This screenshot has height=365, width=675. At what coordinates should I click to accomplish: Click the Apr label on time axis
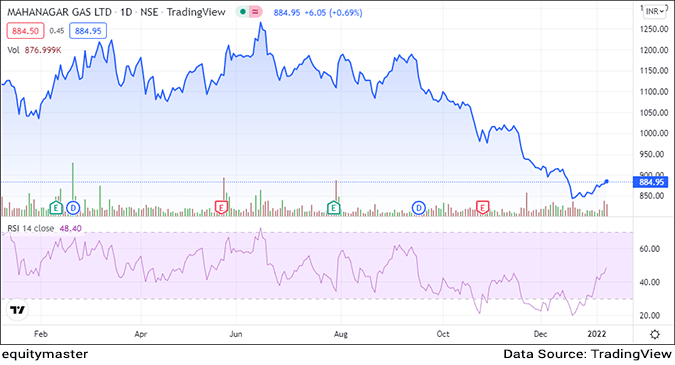(x=141, y=334)
